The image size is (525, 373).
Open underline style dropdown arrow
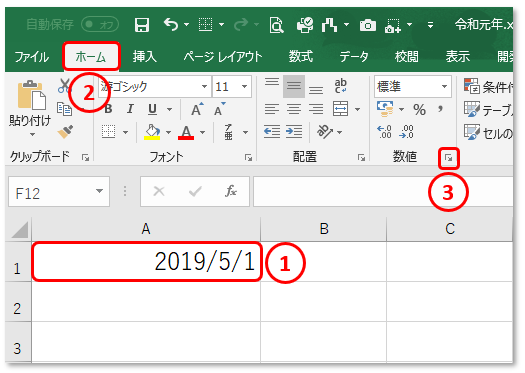169,109
